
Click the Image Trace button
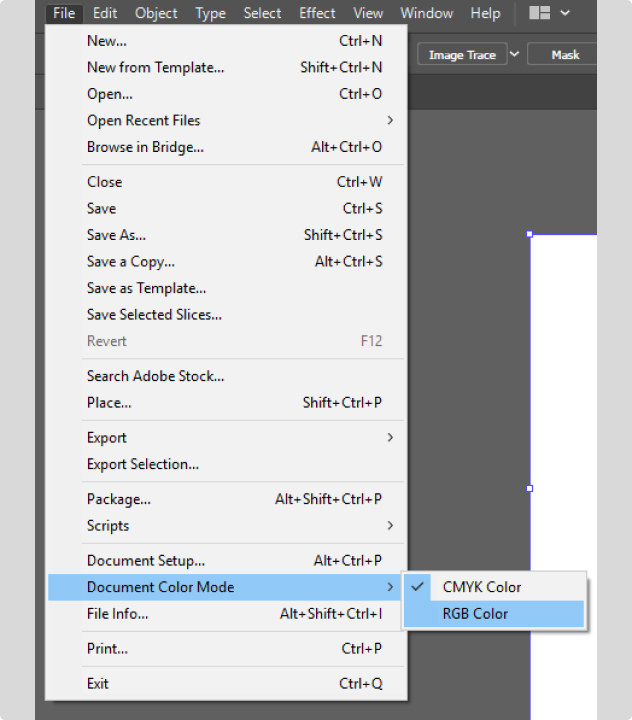(x=462, y=55)
